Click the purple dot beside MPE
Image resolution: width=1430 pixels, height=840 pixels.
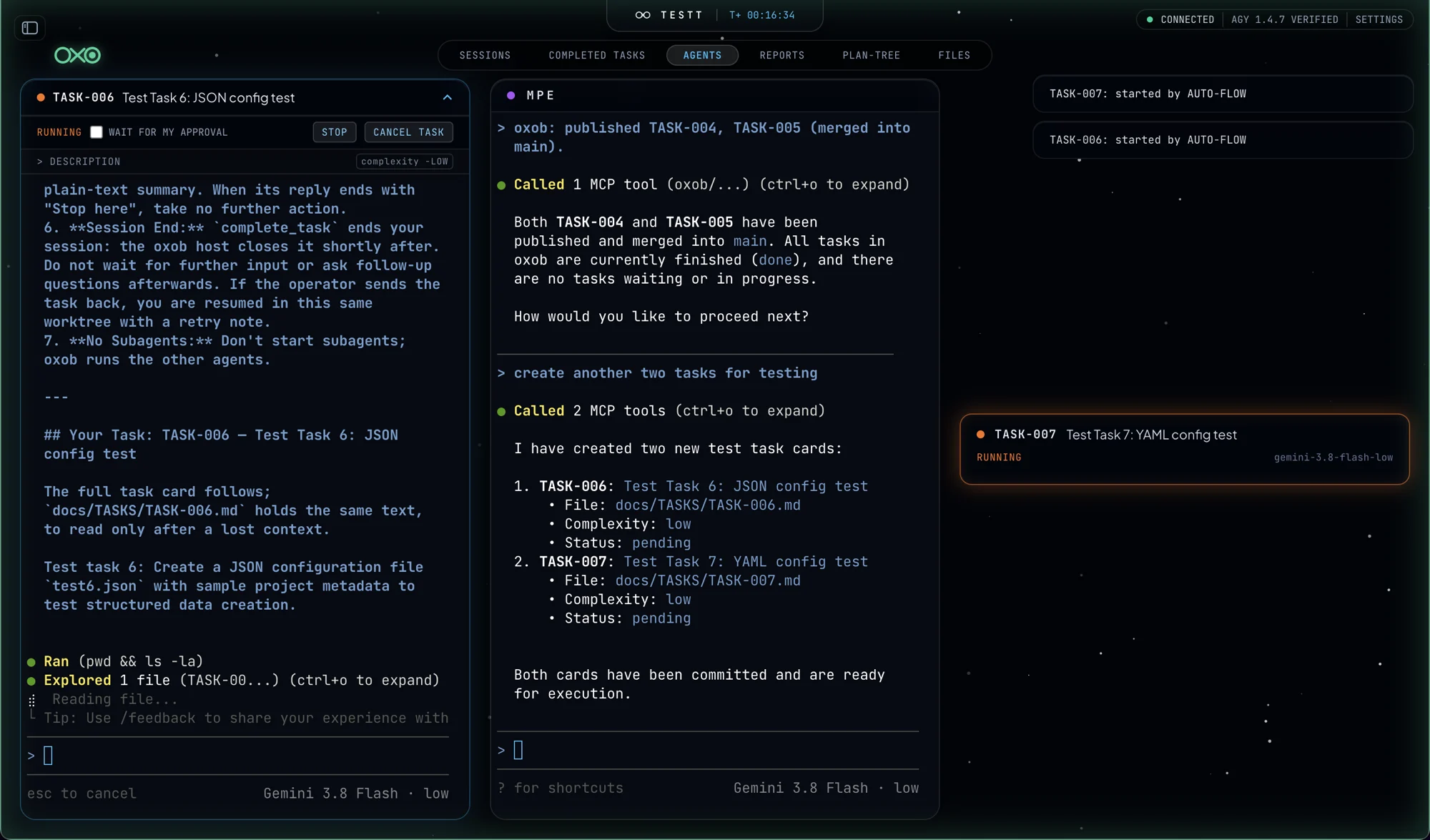(511, 95)
